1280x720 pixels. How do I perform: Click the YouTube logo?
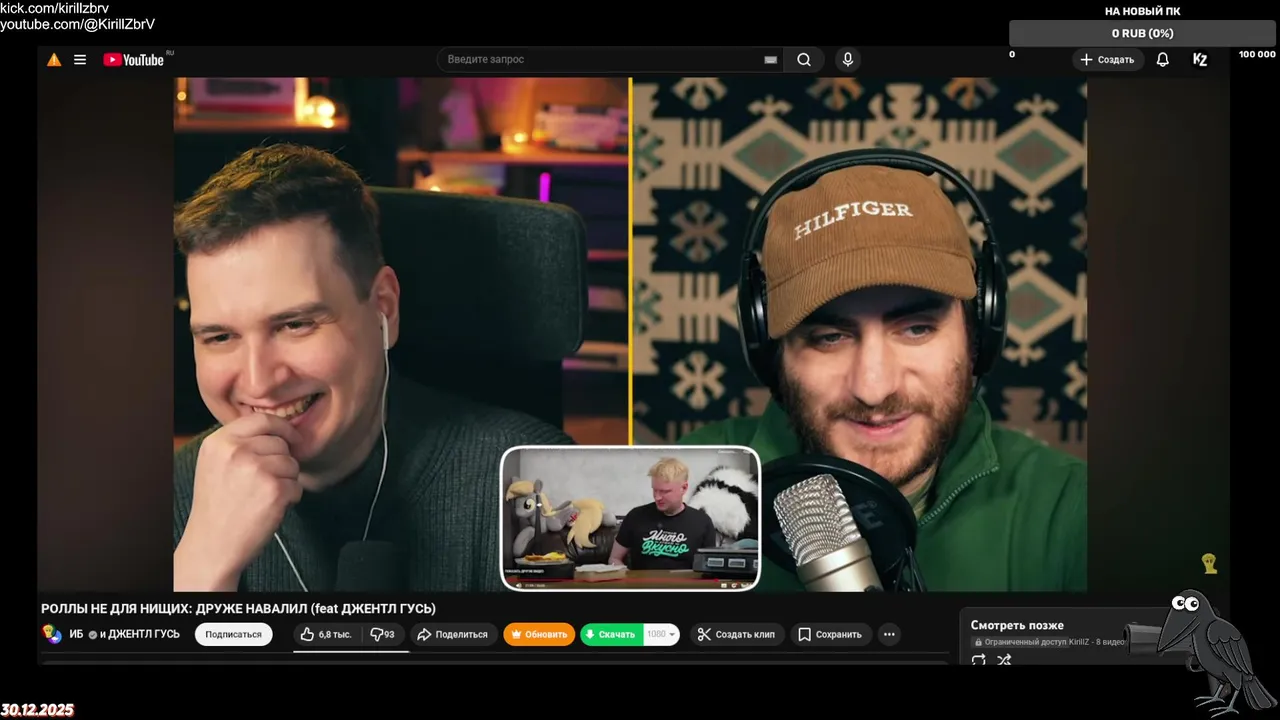pyautogui.click(x=134, y=60)
